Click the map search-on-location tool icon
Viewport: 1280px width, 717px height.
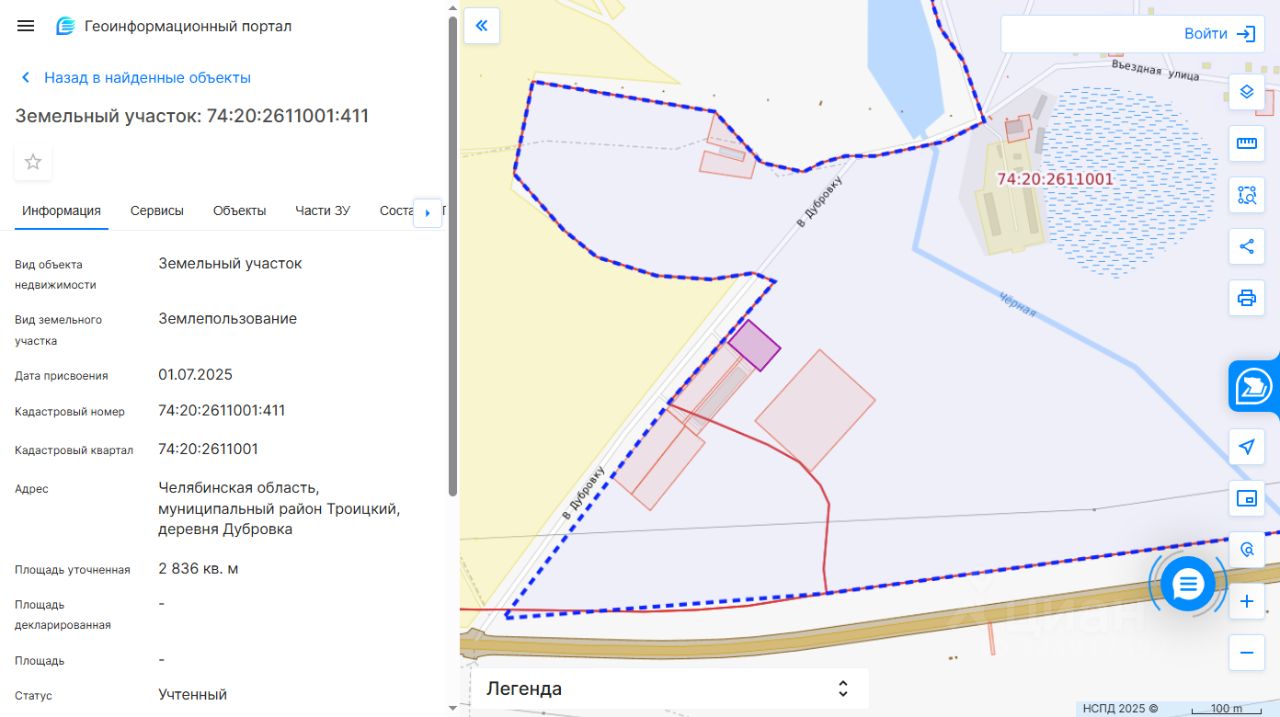pos(1246,550)
